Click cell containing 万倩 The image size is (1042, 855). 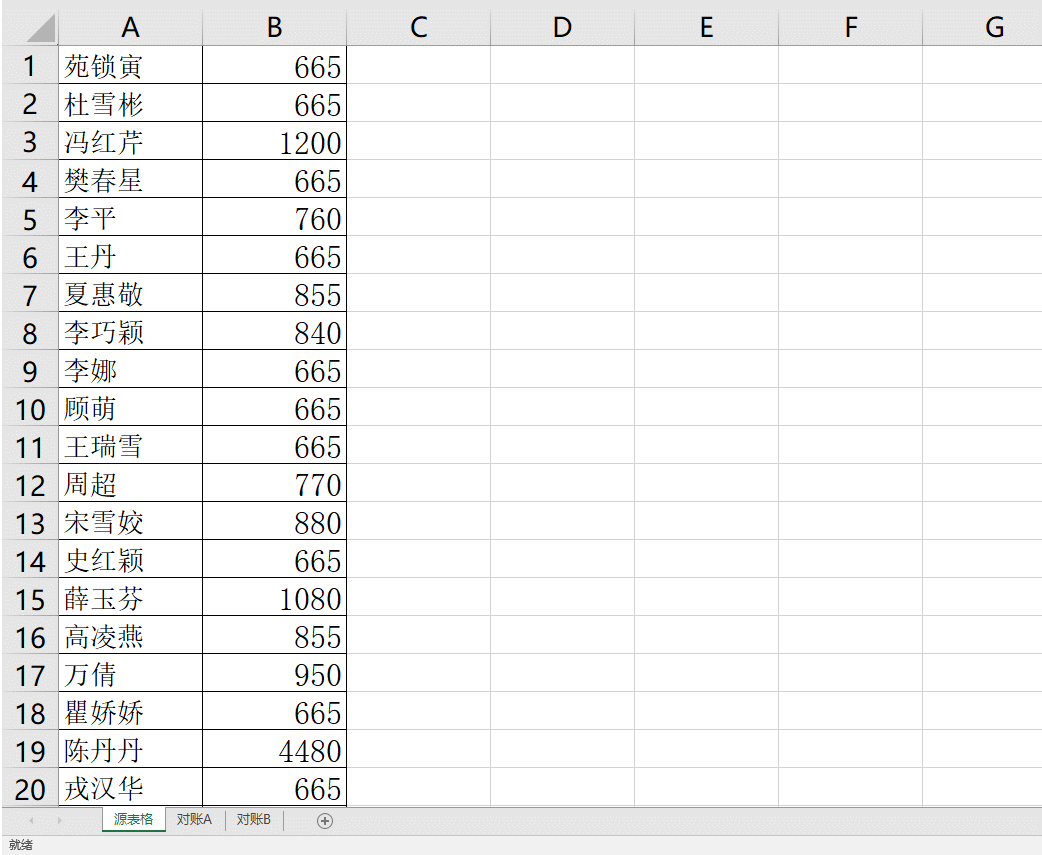point(130,673)
